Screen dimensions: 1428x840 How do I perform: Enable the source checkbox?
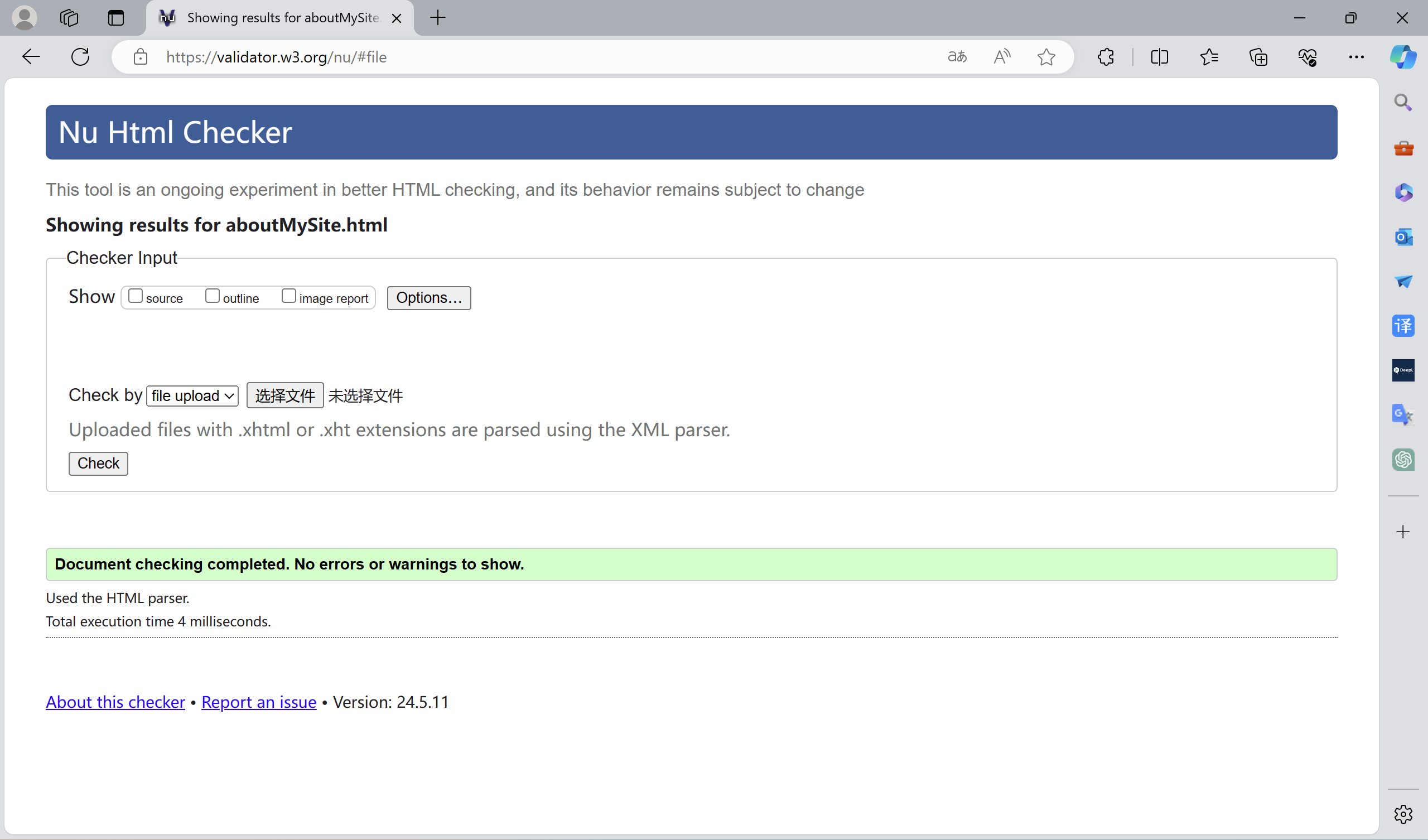point(136,296)
